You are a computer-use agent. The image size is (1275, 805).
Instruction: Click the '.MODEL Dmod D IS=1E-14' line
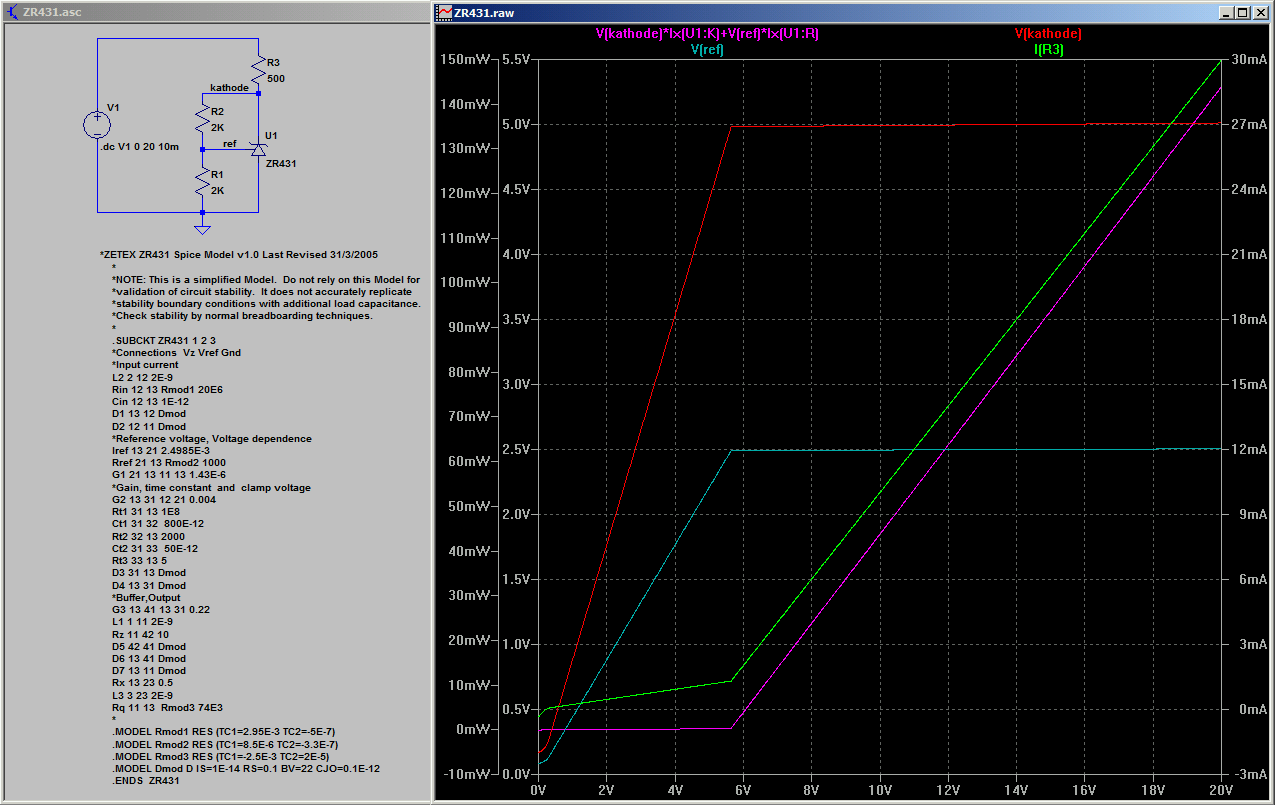pos(245,768)
